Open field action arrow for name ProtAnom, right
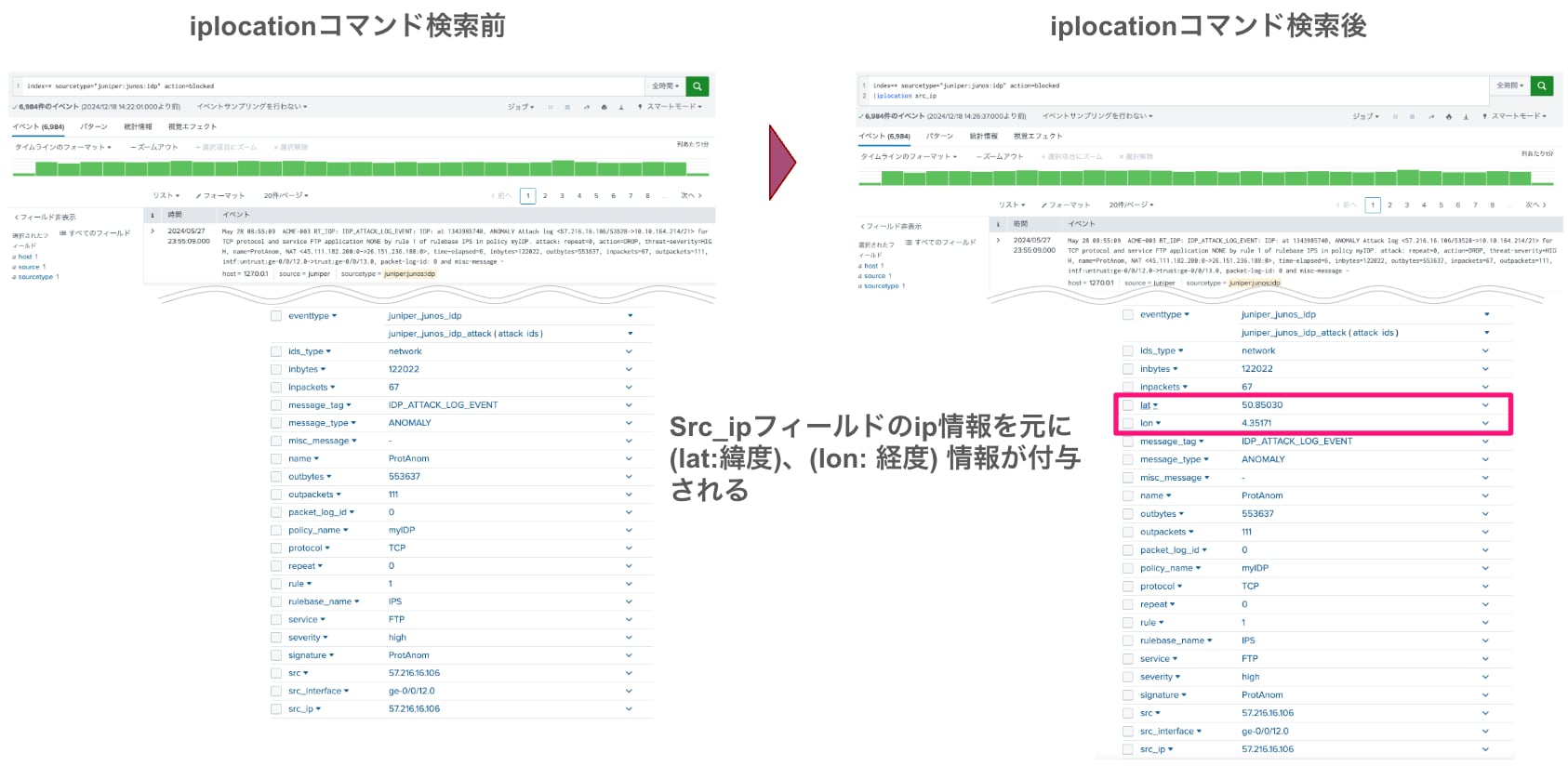Viewport: 1568px width, 766px height. 1485,495
